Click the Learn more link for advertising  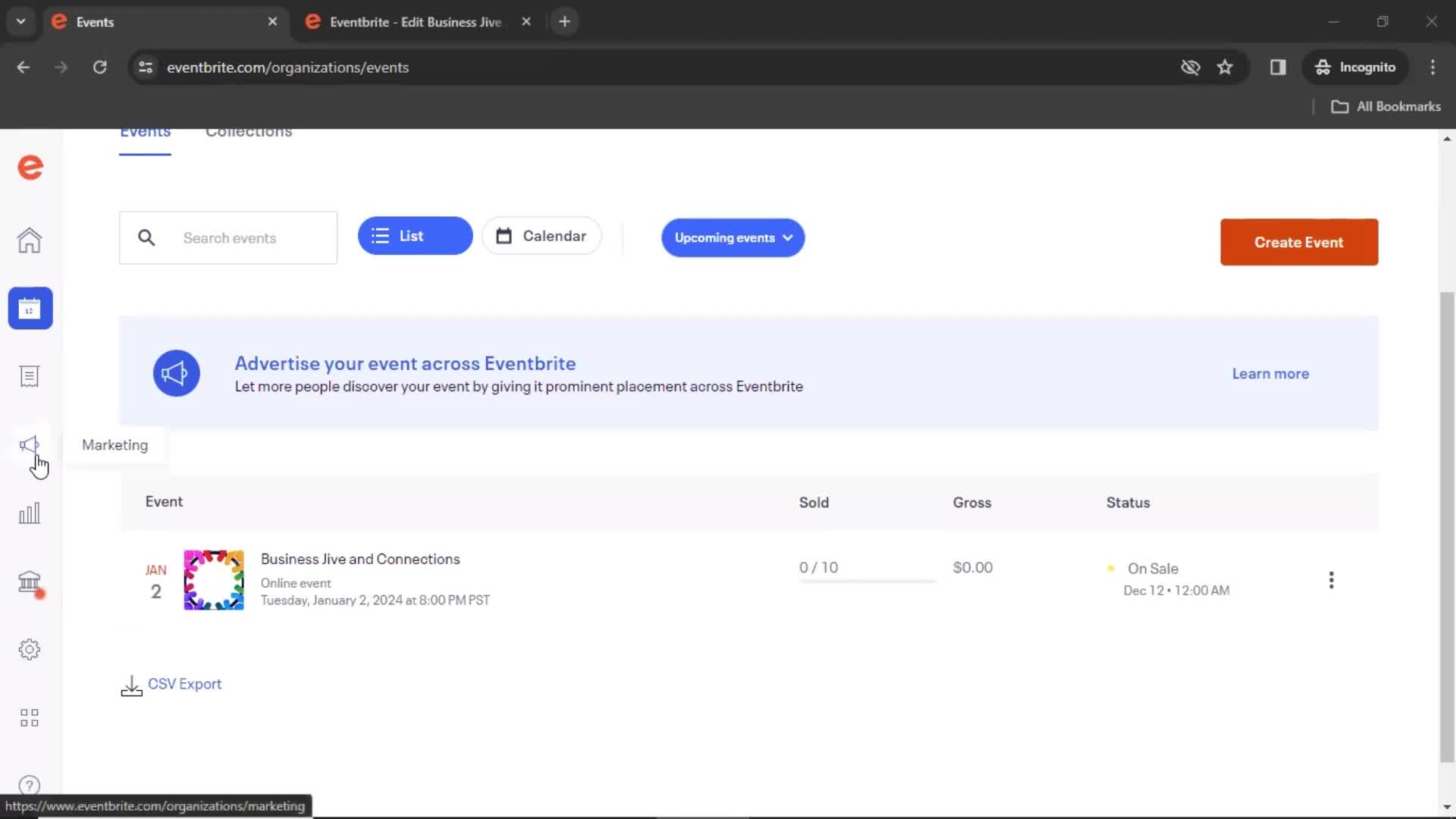click(x=1271, y=373)
